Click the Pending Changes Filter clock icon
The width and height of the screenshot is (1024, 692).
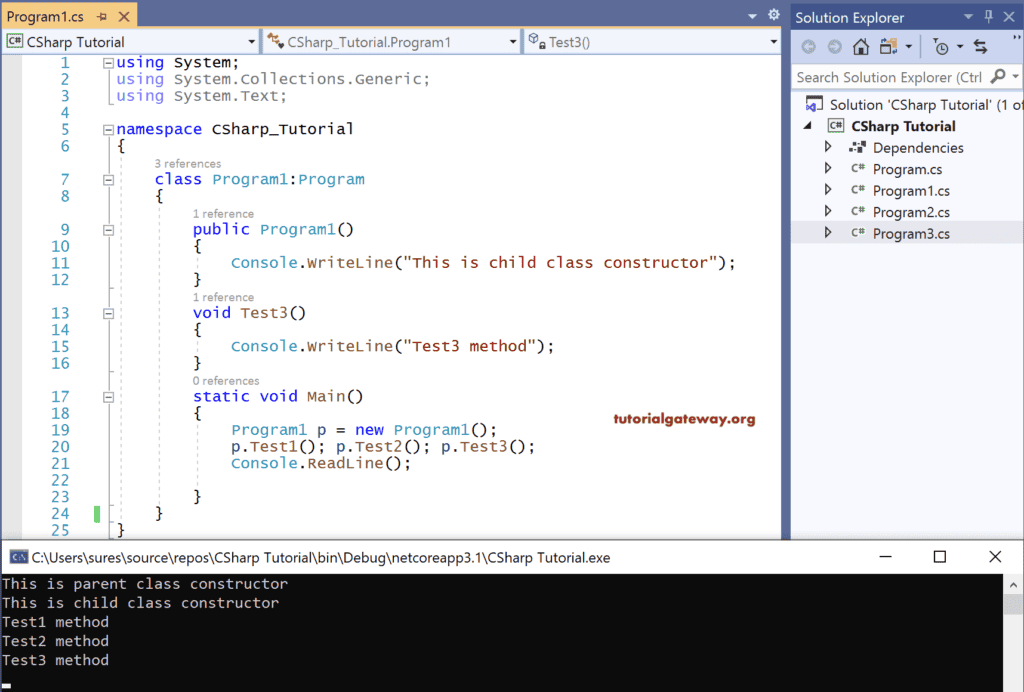pyautogui.click(x=940, y=47)
